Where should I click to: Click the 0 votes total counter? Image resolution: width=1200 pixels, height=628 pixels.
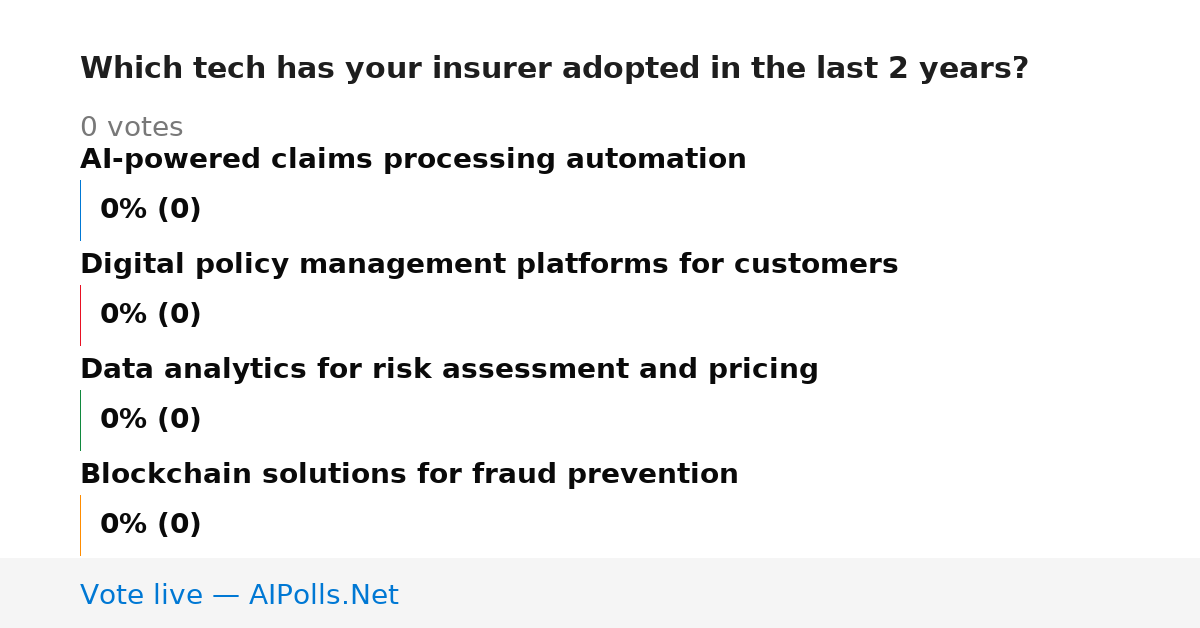(x=131, y=128)
